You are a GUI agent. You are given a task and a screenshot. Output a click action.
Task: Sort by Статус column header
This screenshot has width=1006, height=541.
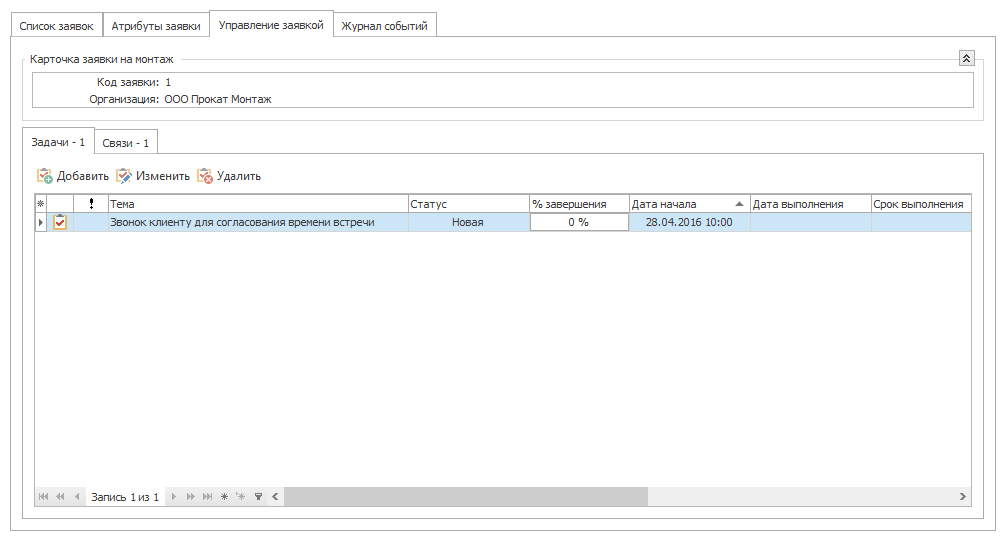point(468,203)
